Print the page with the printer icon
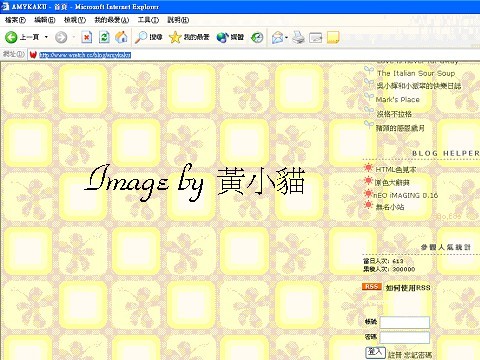 [x=299, y=37]
